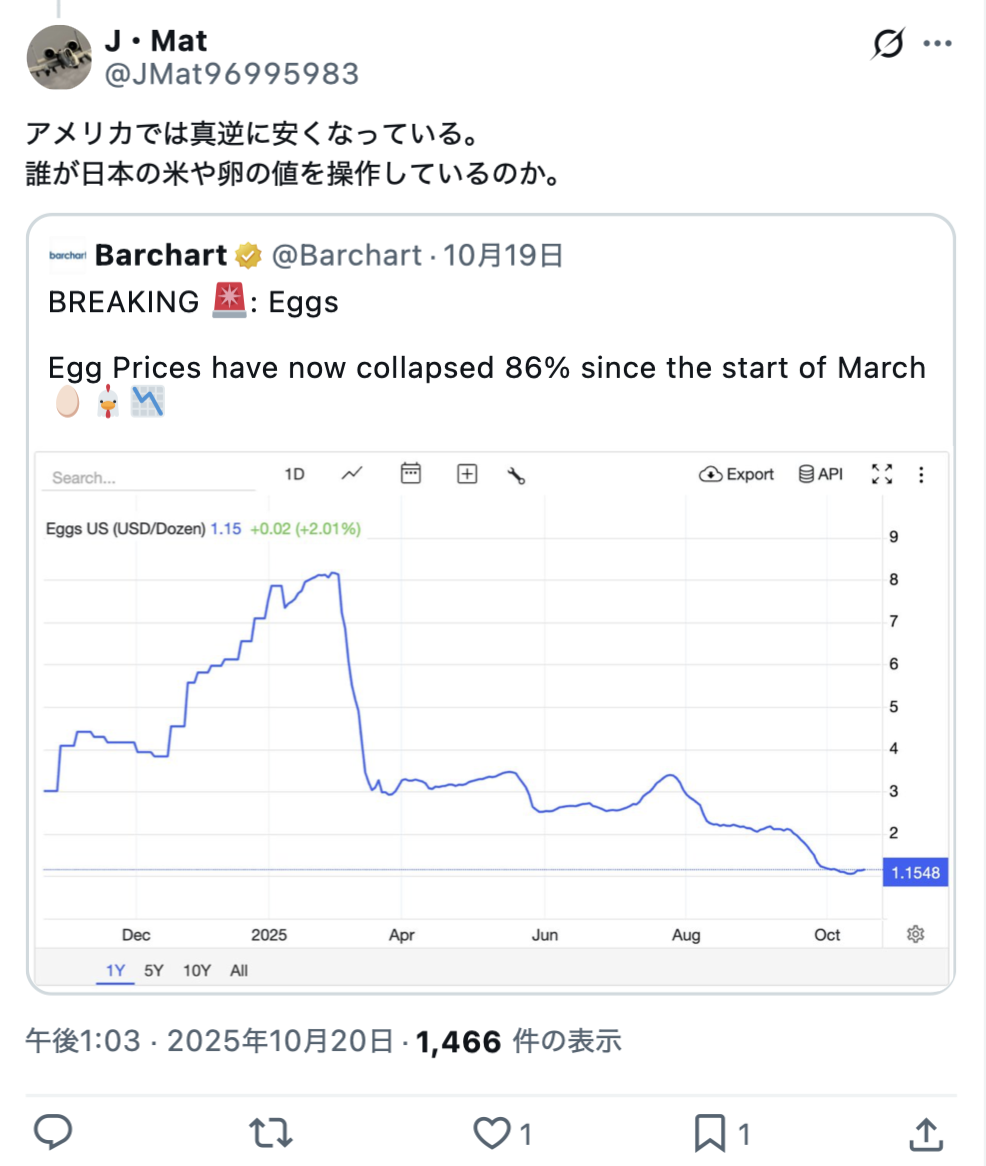Click the Export button on the chart

coord(737,474)
